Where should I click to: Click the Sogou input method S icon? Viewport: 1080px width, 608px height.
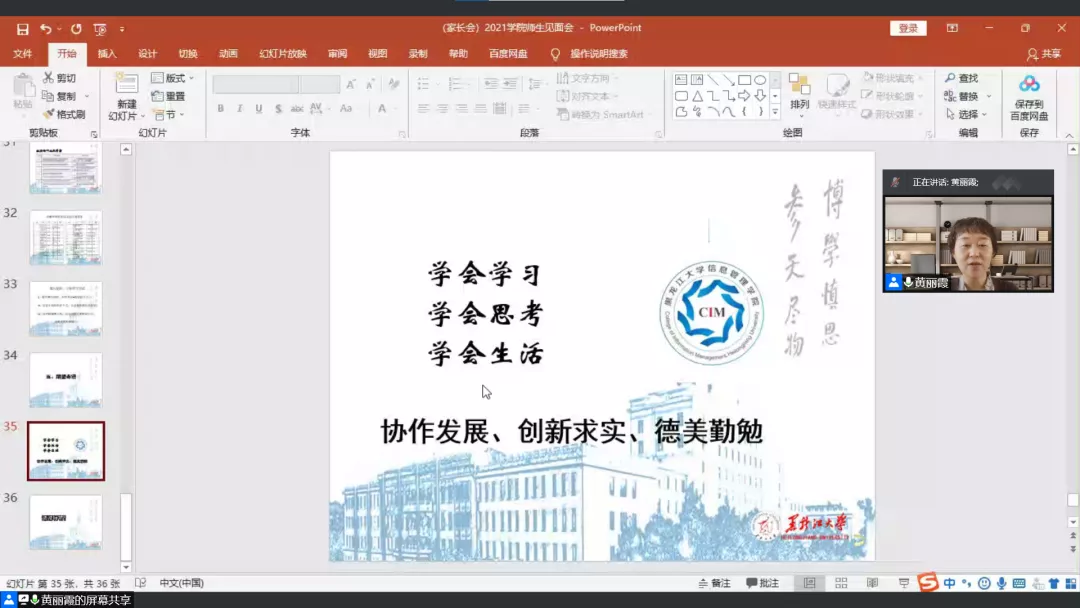pyautogui.click(x=927, y=583)
